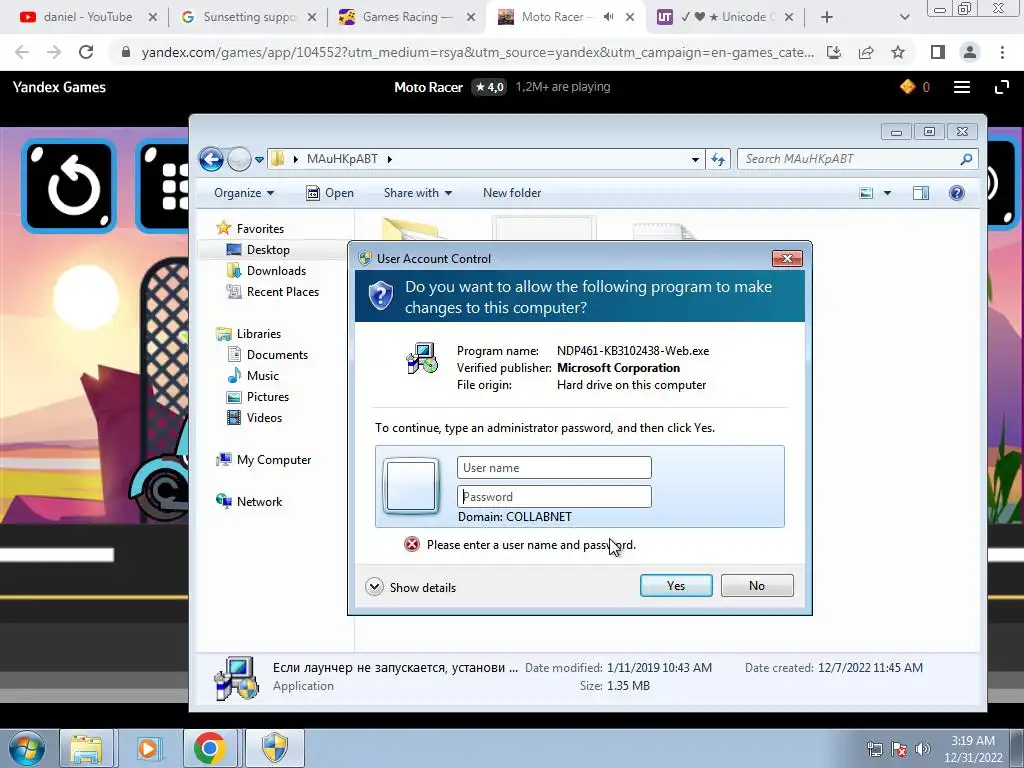Select Videos library
The image size is (1024, 768).
tap(264, 417)
